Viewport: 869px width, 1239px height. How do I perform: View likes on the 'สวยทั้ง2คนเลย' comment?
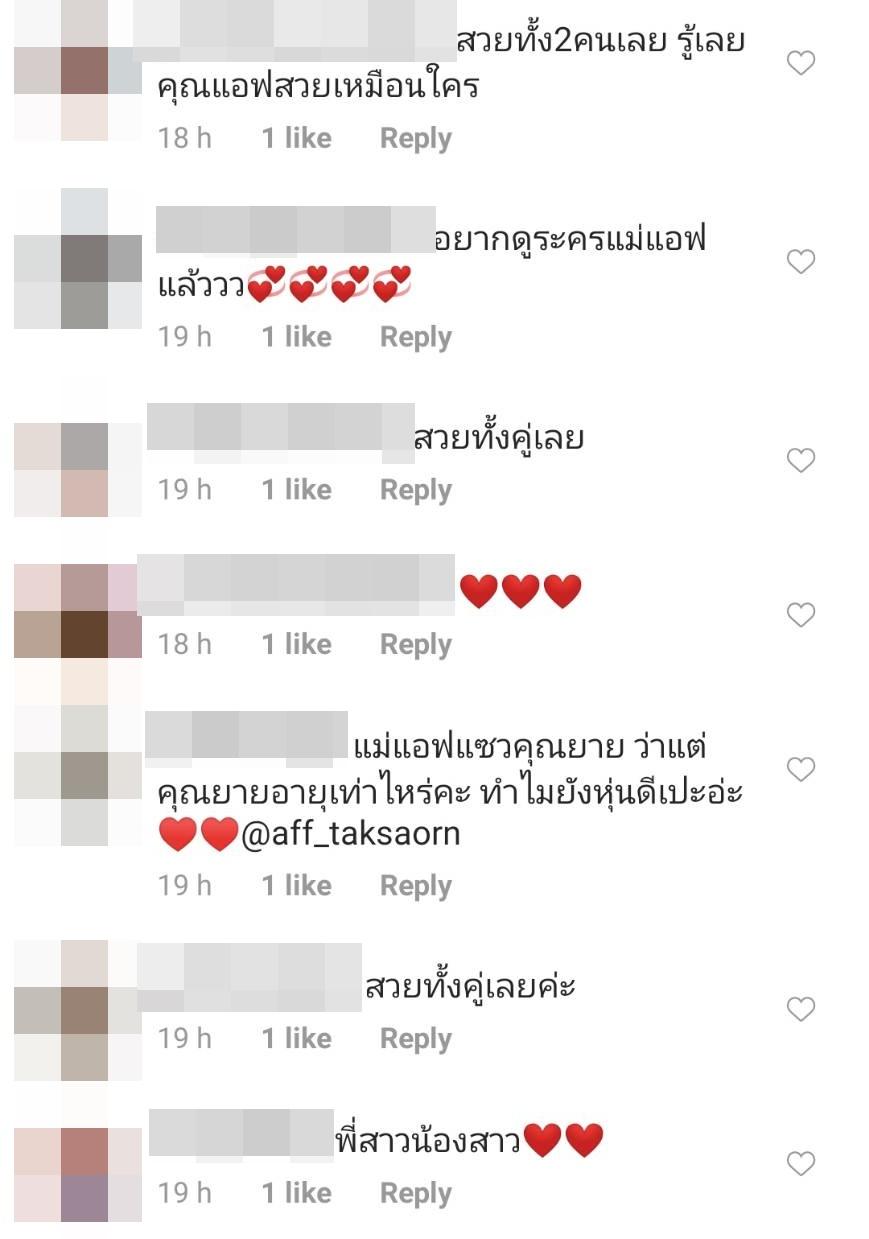[x=297, y=138]
